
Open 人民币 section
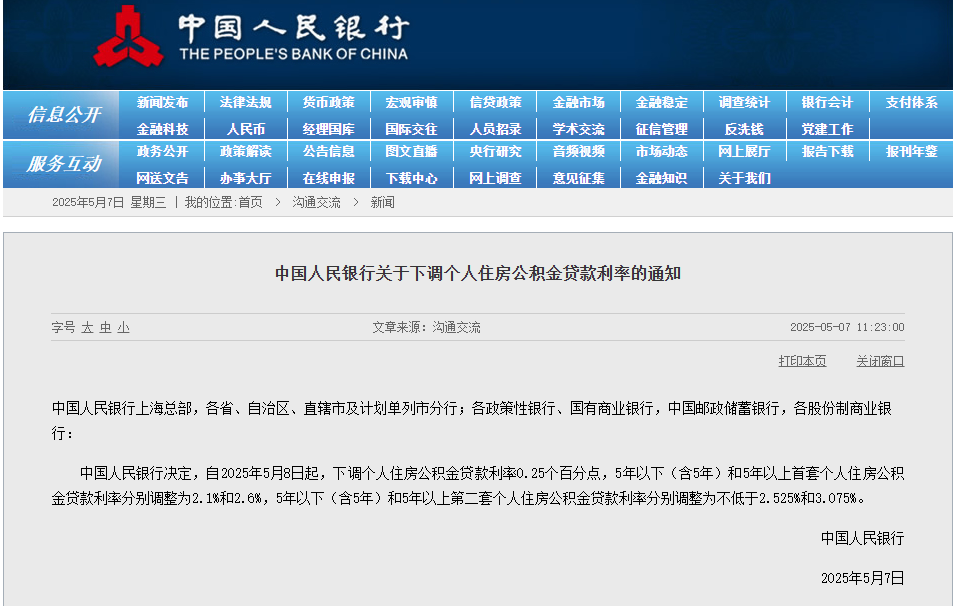[245, 129]
